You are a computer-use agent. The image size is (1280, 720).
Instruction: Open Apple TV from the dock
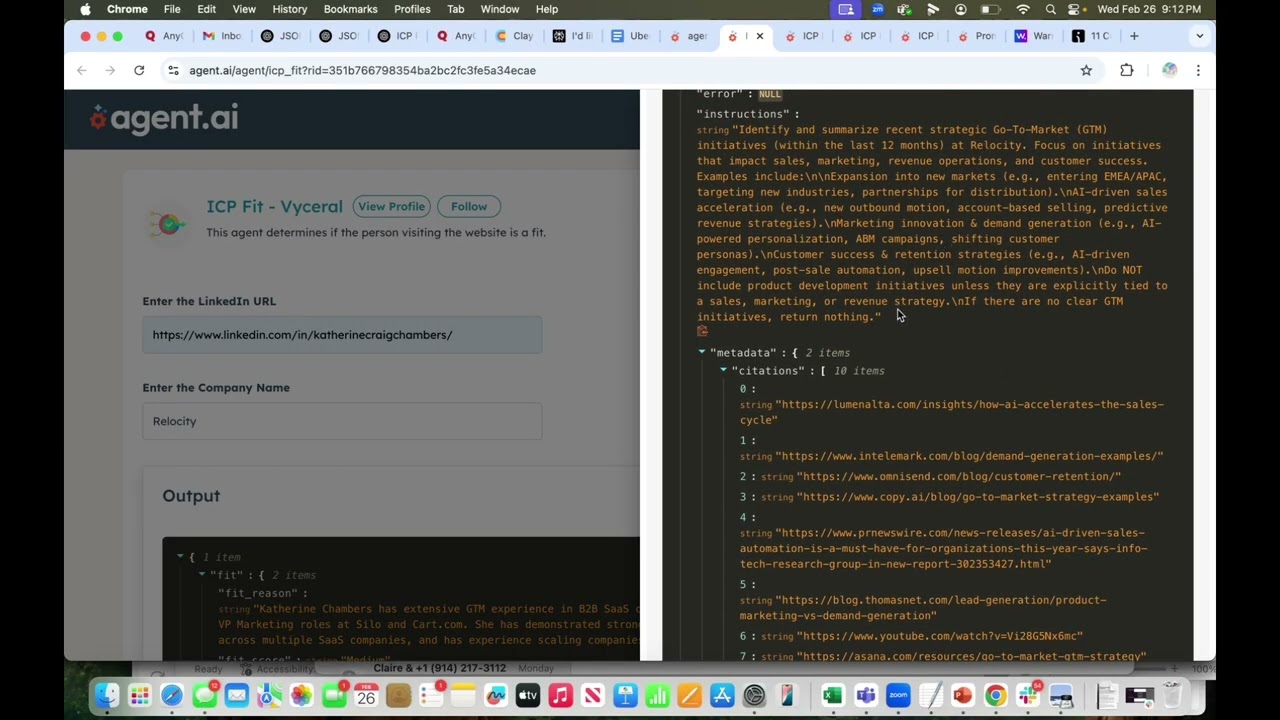point(527,695)
